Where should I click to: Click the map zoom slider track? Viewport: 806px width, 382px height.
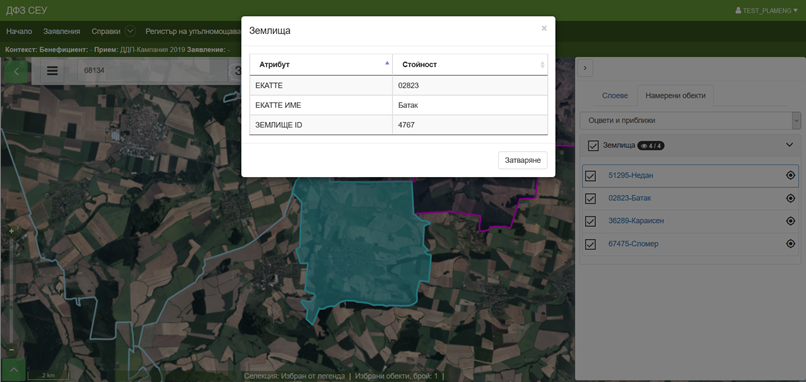click(x=11, y=290)
